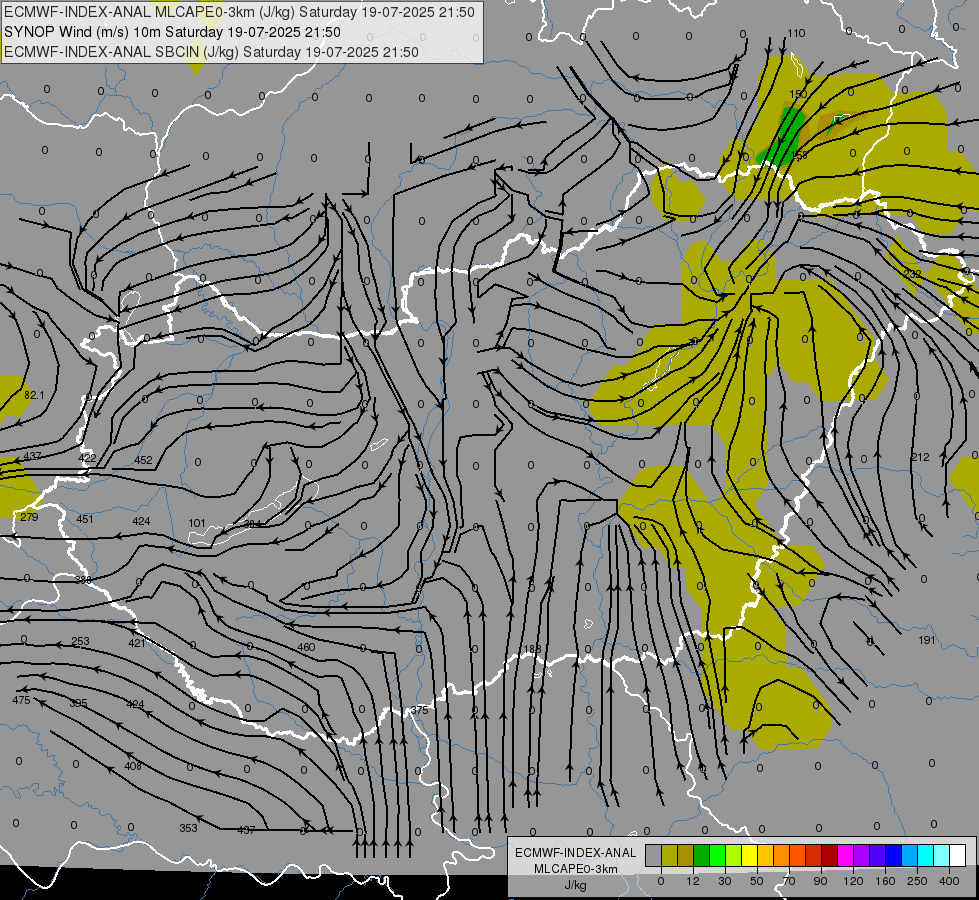Click the map value 158
Screen dimensions: 979x900
[x=799, y=154]
